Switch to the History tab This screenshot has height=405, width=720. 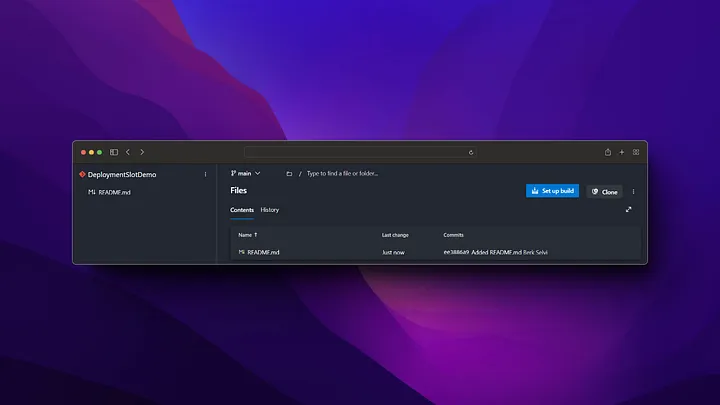pos(270,210)
